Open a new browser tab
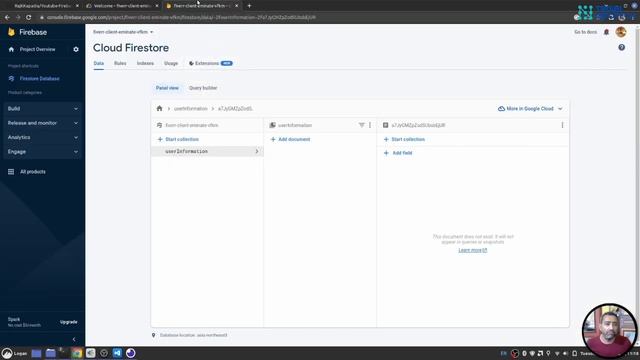This screenshot has width=640, height=360. tap(249, 6)
